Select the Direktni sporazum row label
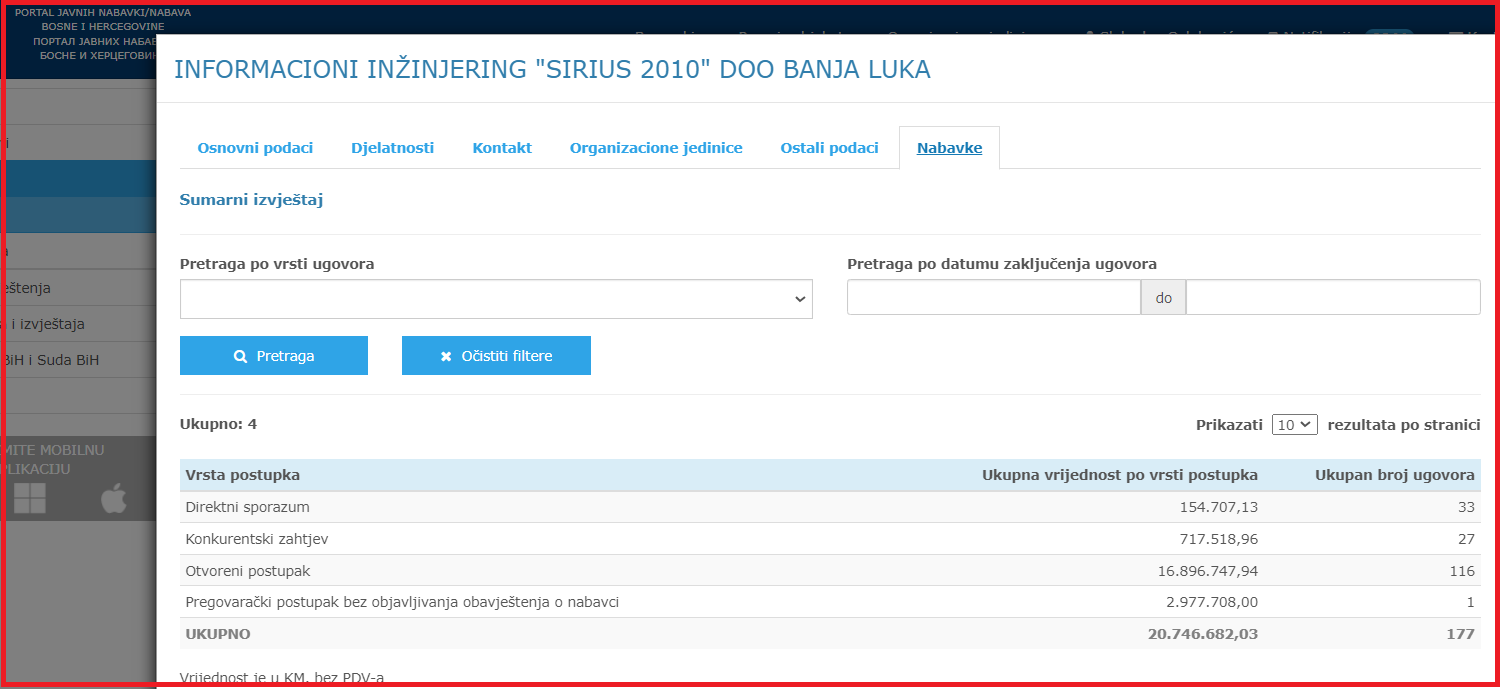Viewport: 1500px width, 689px height. 247,507
